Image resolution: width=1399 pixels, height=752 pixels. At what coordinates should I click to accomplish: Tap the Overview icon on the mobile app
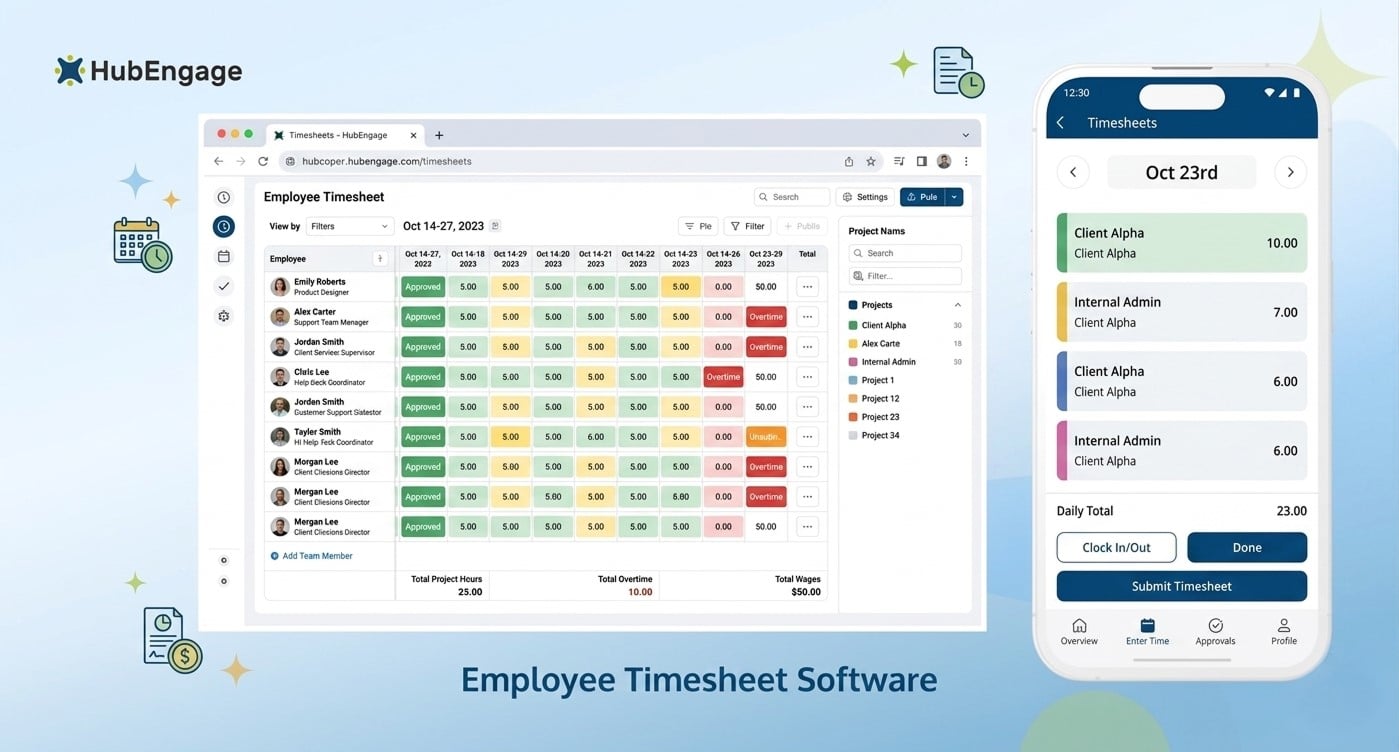pyautogui.click(x=1079, y=632)
